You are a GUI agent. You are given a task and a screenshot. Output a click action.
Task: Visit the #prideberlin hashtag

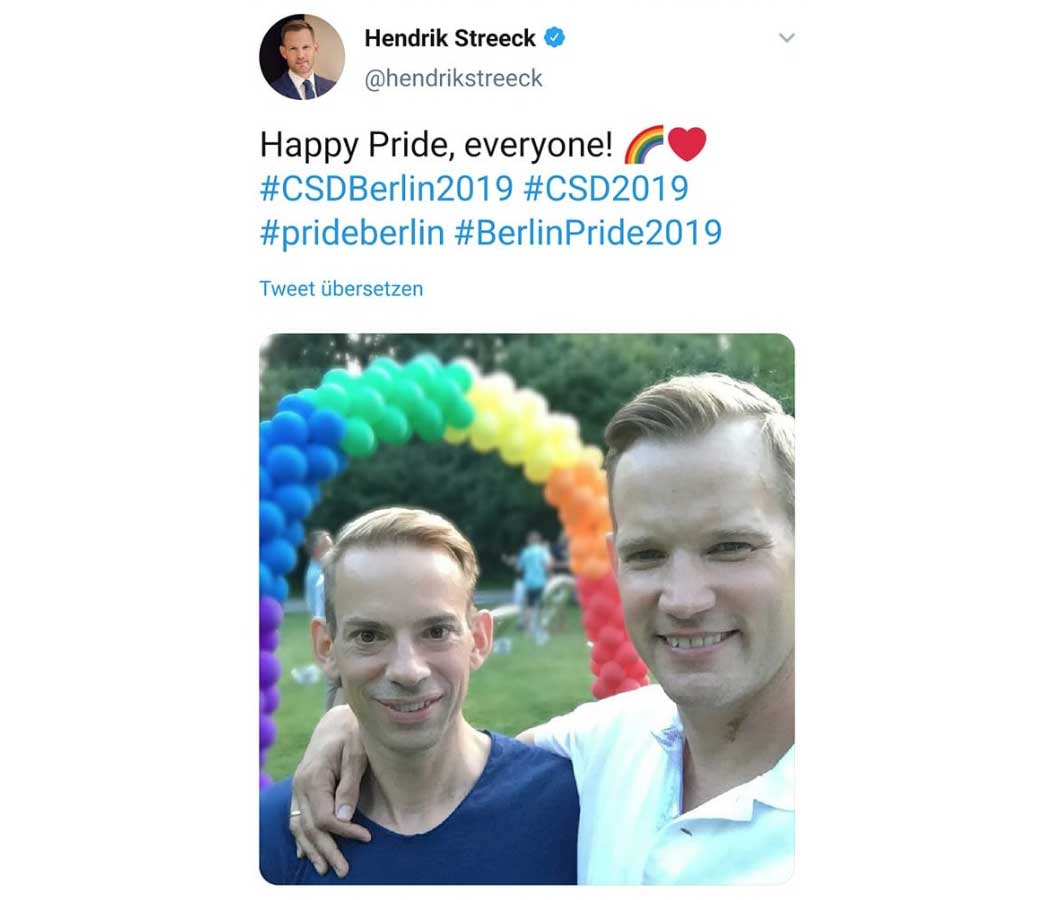[x=352, y=234]
